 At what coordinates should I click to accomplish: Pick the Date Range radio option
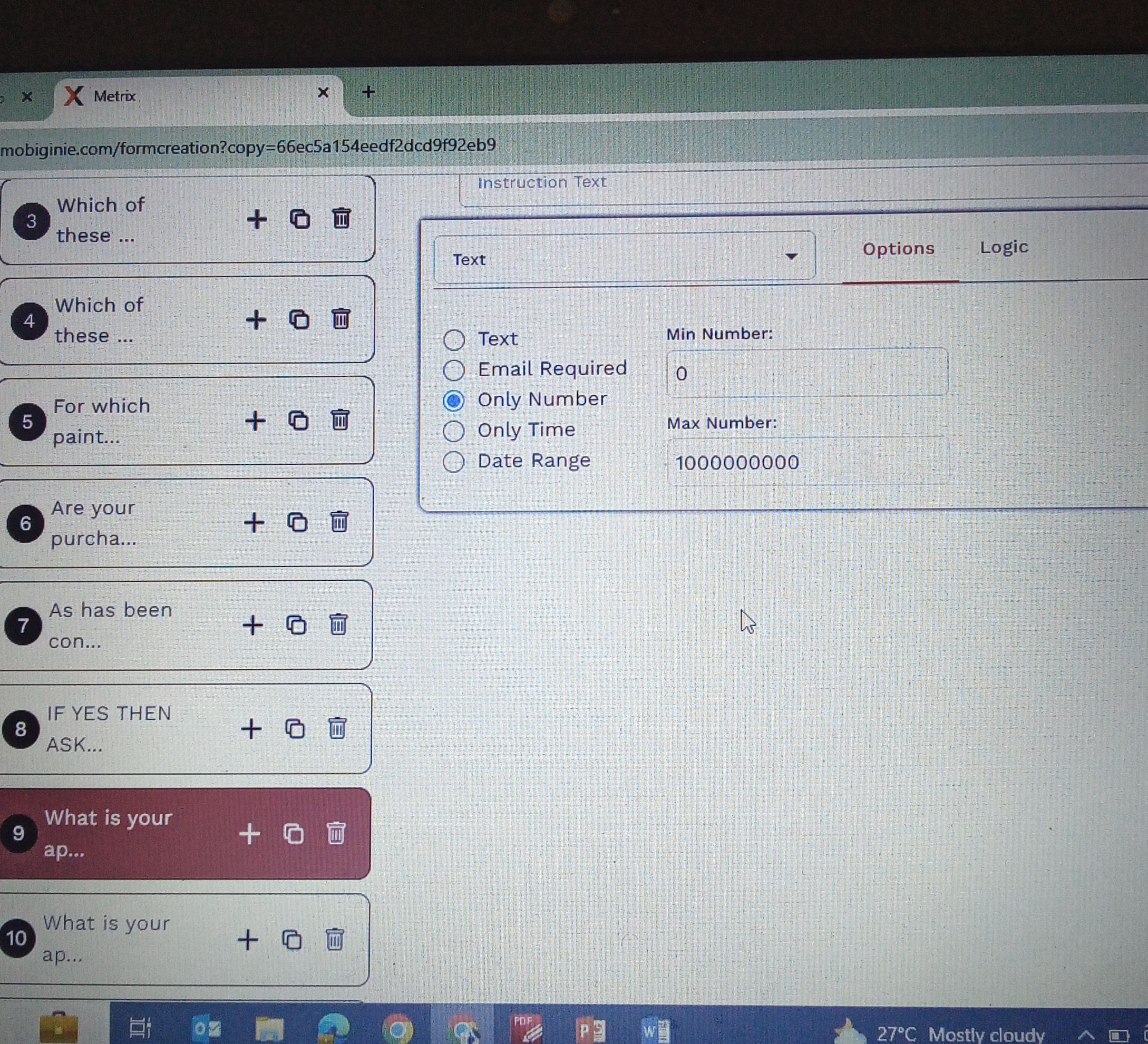click(454, 462)
